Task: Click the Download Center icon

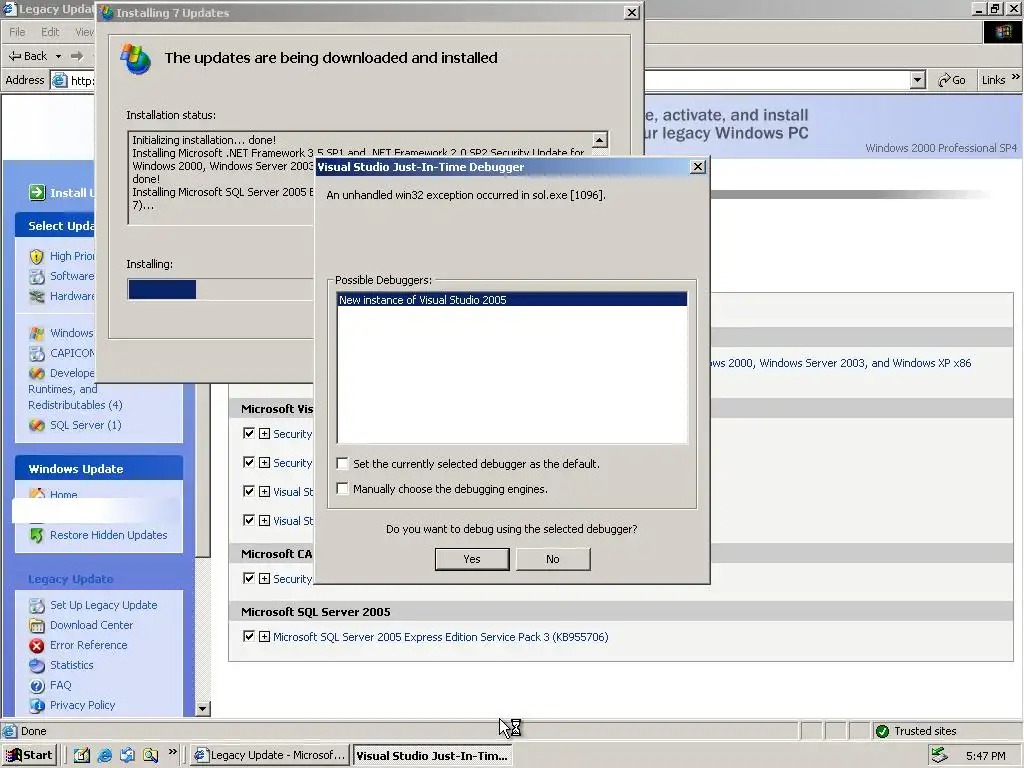Action: tap(37, 626)
